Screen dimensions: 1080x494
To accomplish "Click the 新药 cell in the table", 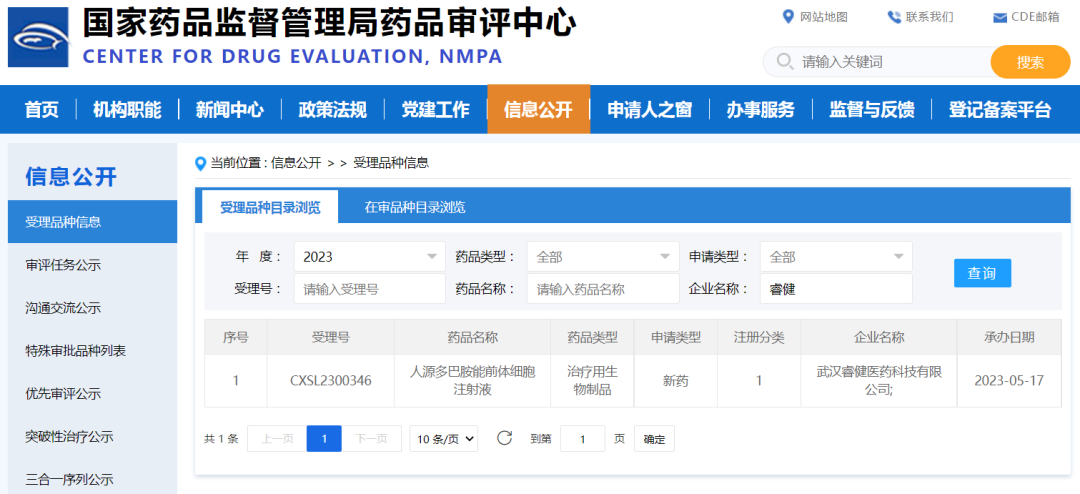I will coord(676,380).
